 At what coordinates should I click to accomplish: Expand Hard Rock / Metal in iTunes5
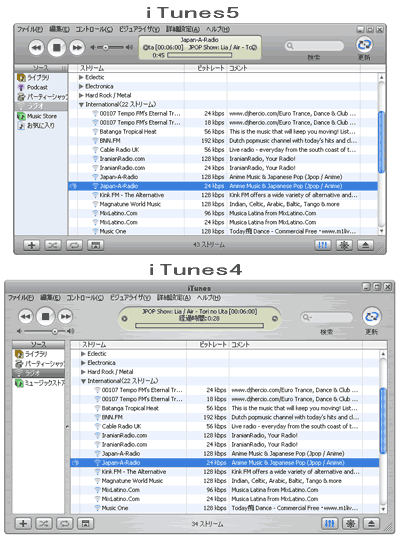pyautogui.click(x=81, y=95)
